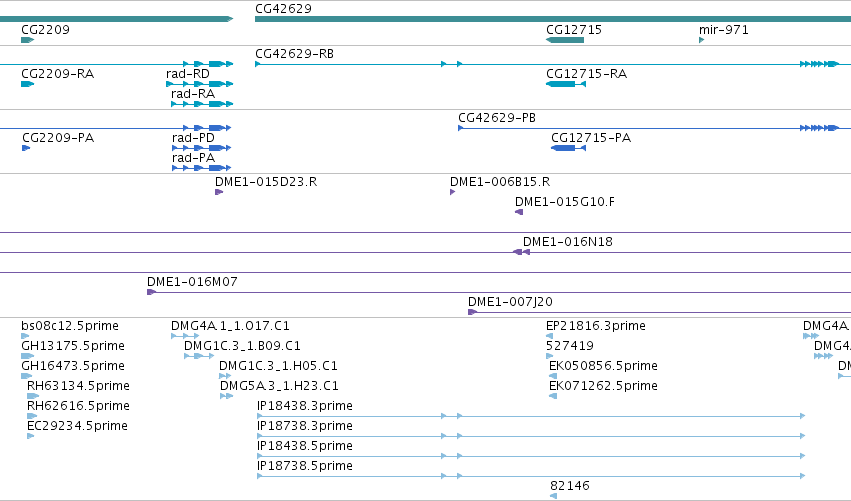Click the purple arrow under DME1-015G10.F
The width and height of the screenshot is (851, 501).
point(519,212)
